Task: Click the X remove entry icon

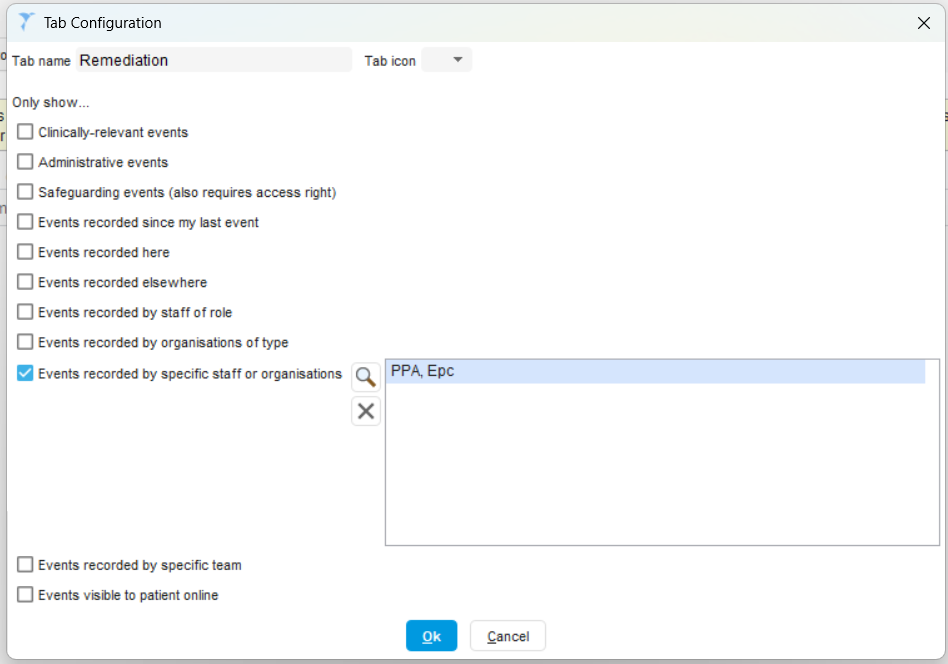Action: (x=366, y=411)
